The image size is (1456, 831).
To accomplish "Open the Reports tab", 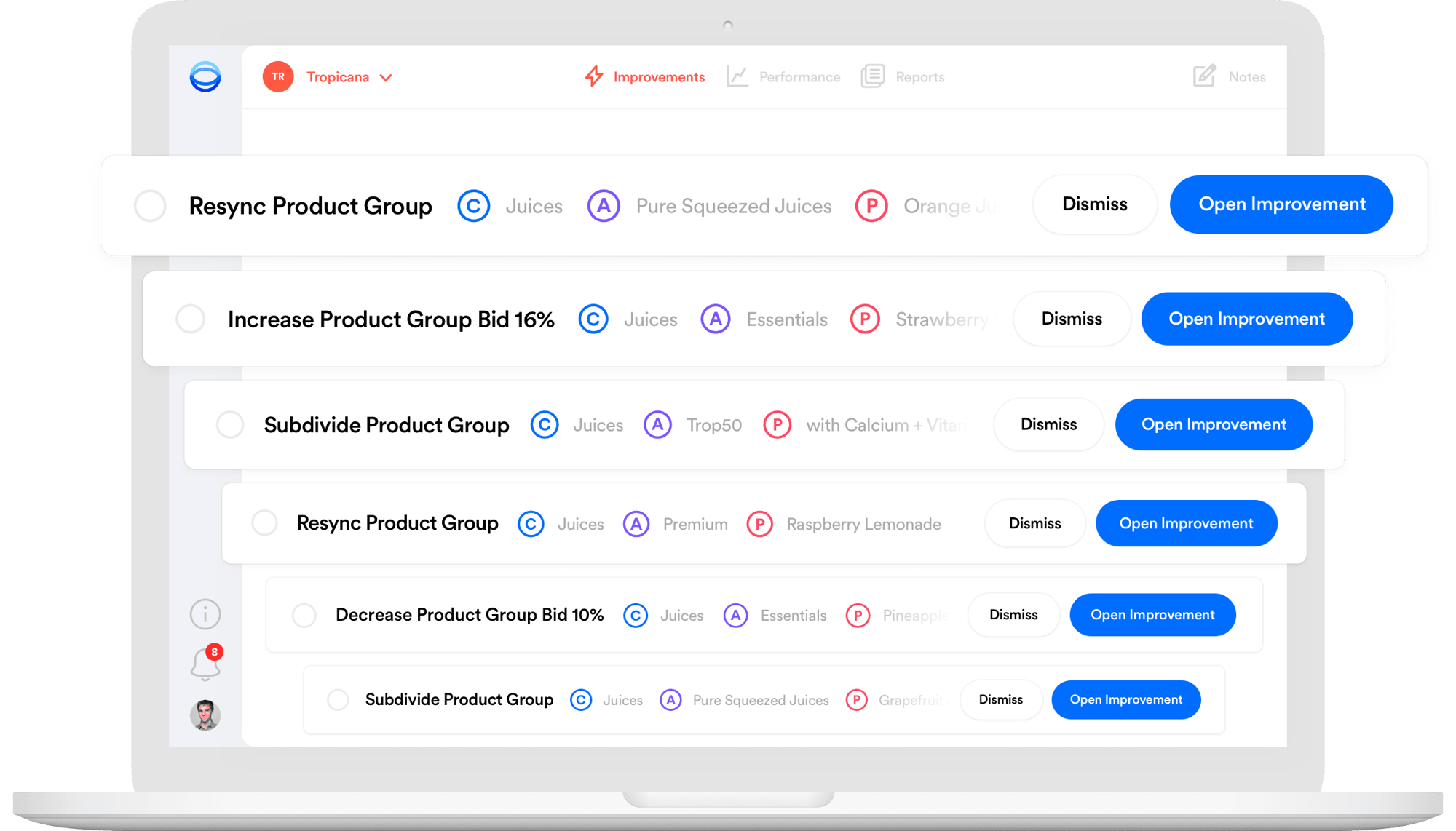I will [x=911, y=76].
